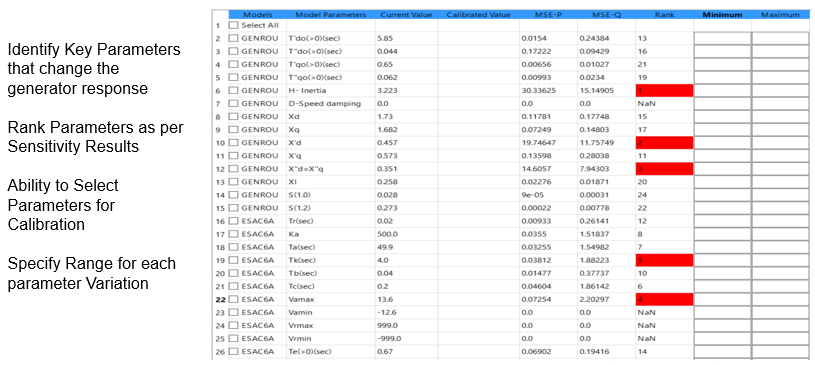This screenshot has width=815, height=365.
Task: Click Minimum field for Vamax row
Action: pyautogui.click(x=722, y=299)
